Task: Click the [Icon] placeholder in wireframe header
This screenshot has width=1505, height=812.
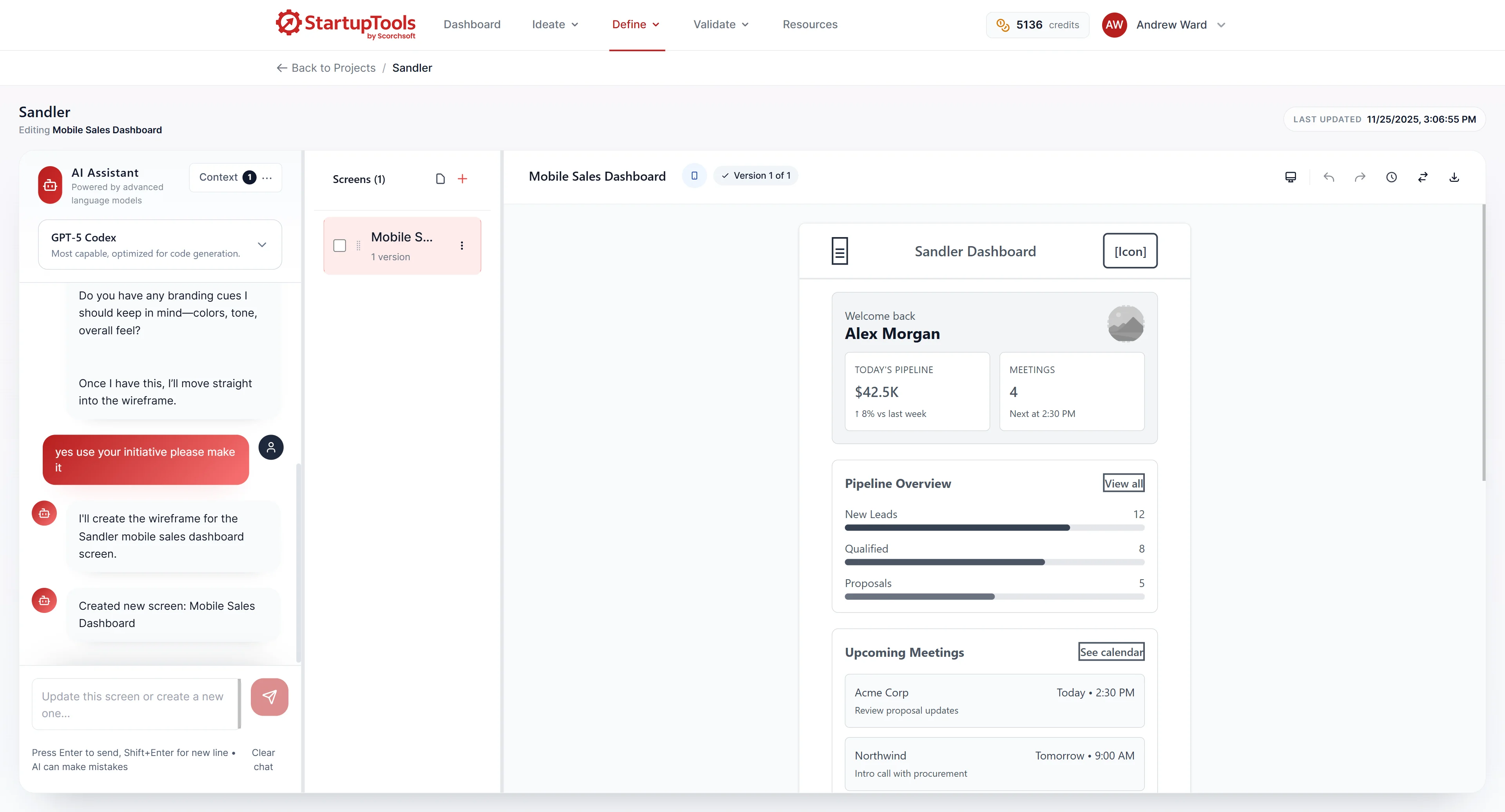Action: click(x=1130, y=251)
